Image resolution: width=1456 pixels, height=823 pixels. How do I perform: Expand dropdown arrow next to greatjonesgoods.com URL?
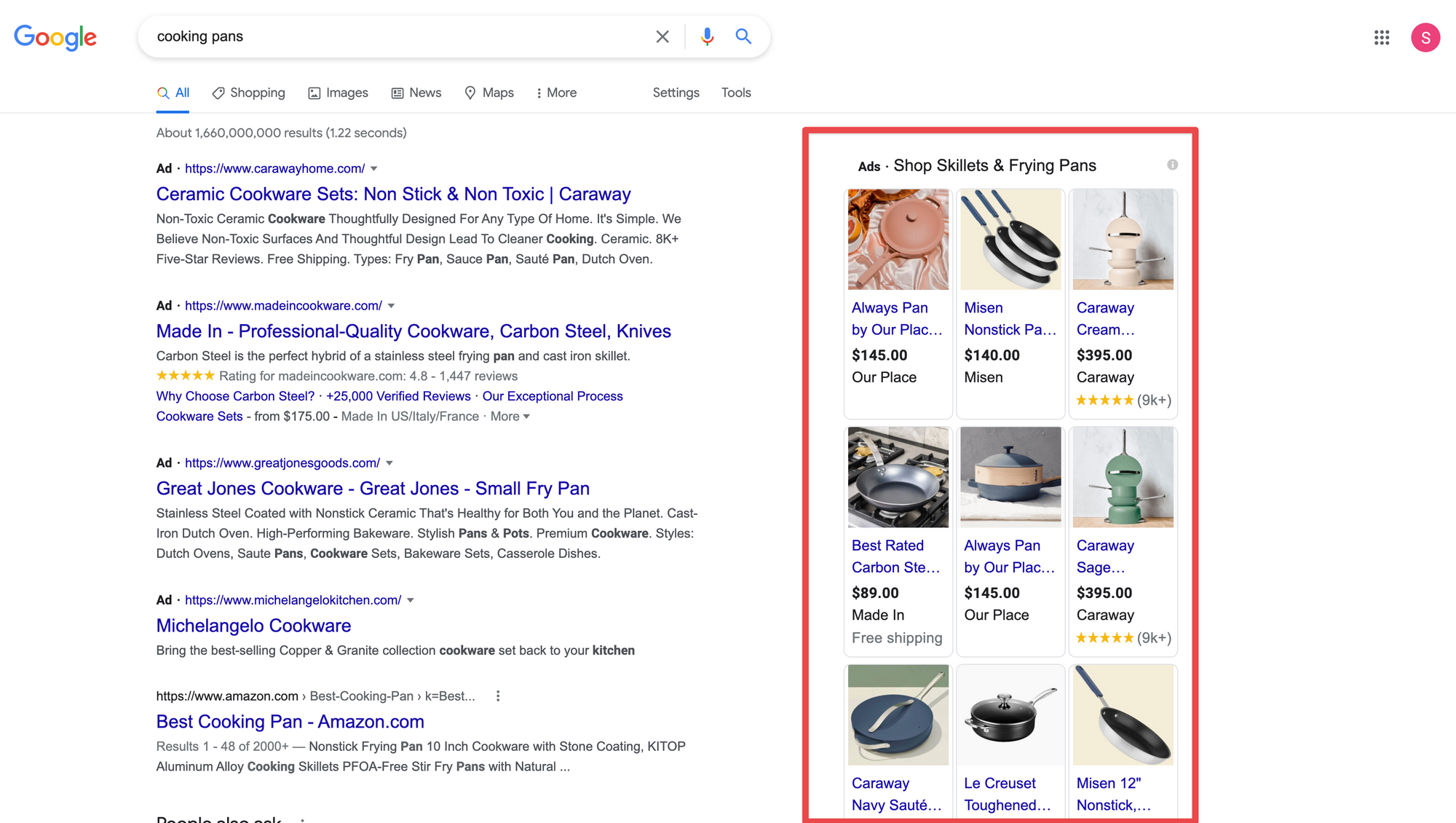coord(389,463)
